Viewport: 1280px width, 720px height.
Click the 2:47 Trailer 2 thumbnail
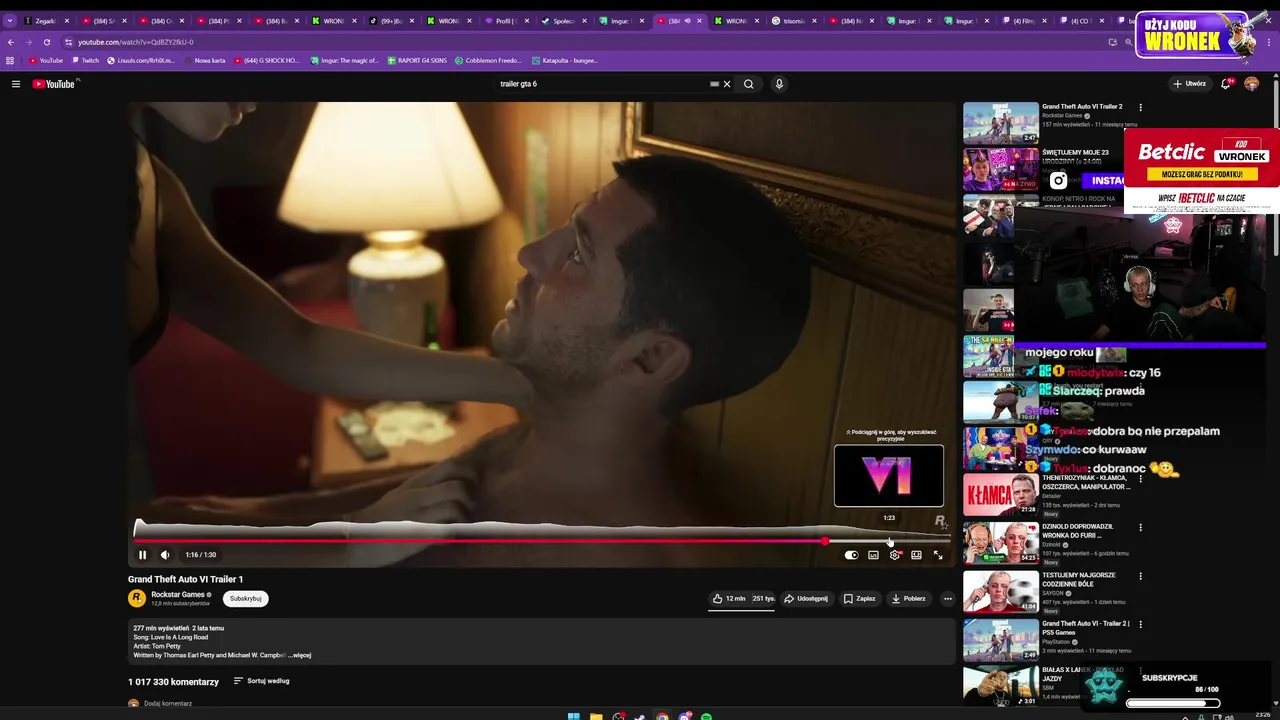click(1001, 123)
